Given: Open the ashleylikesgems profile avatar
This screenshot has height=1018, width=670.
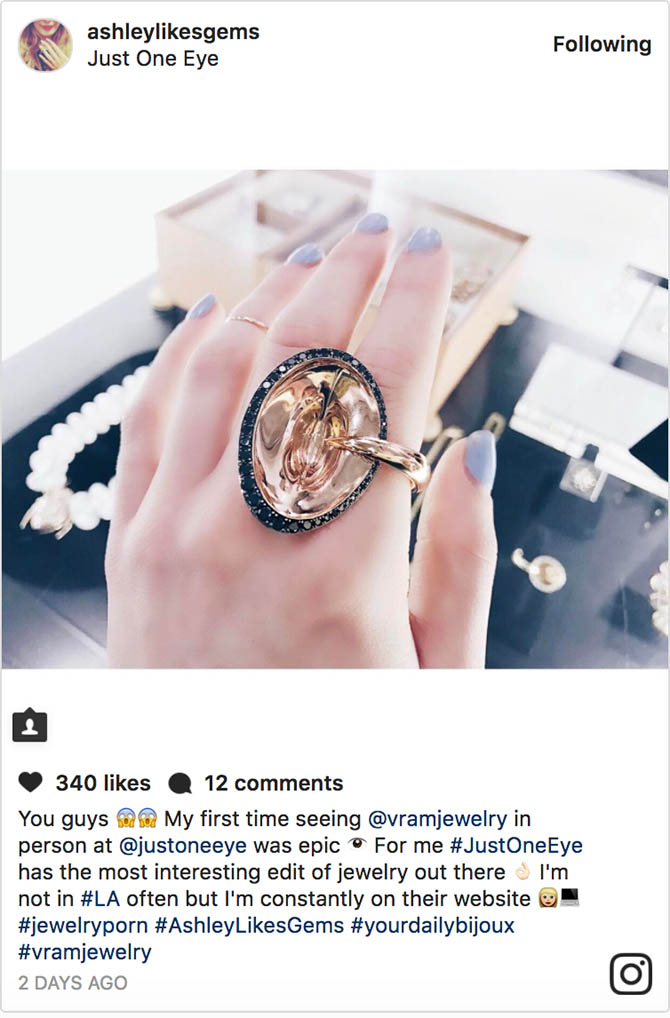Looking at the screenshot, I should (45, 45).
